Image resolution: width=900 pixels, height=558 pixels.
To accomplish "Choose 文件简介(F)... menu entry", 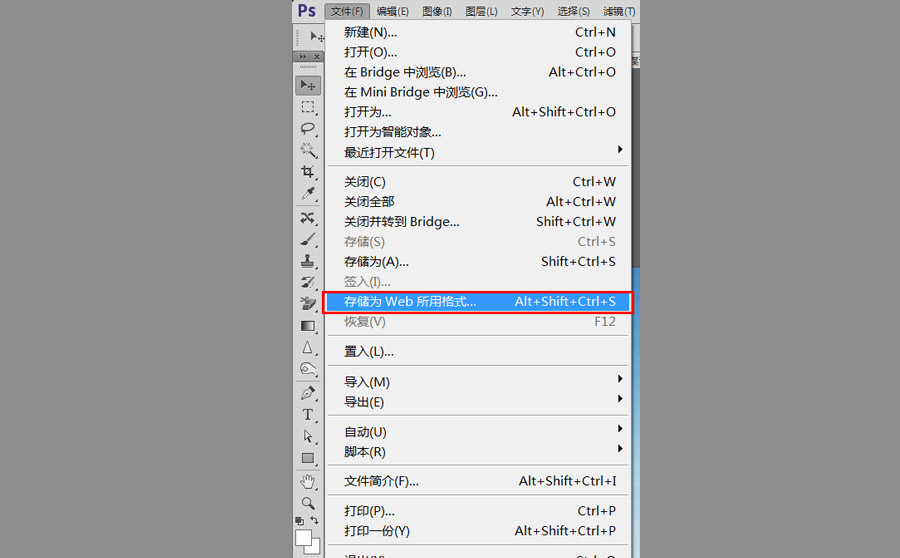I will click(x=479, y=481).
